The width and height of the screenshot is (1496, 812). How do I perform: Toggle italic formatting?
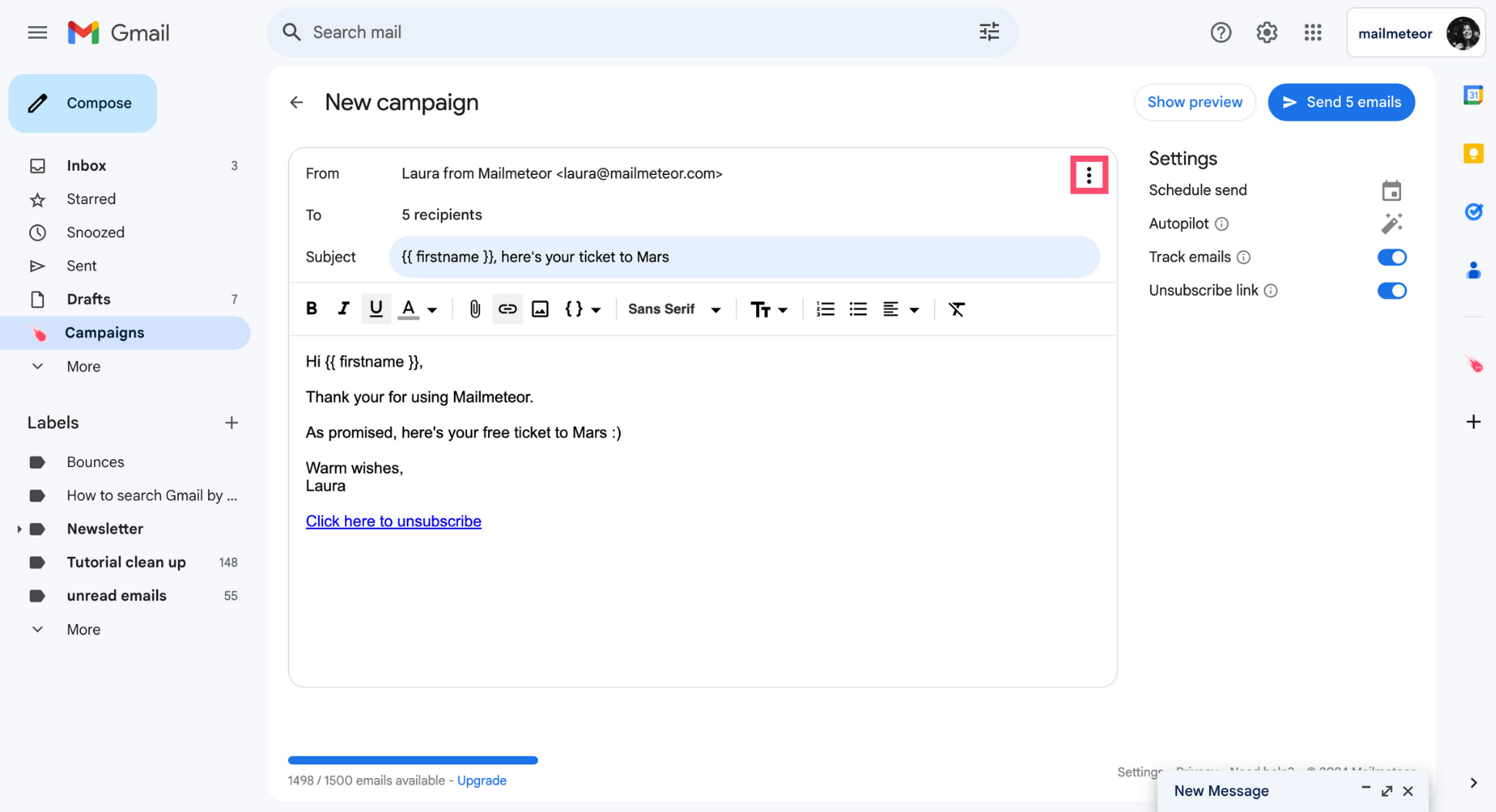click(344, 309)
